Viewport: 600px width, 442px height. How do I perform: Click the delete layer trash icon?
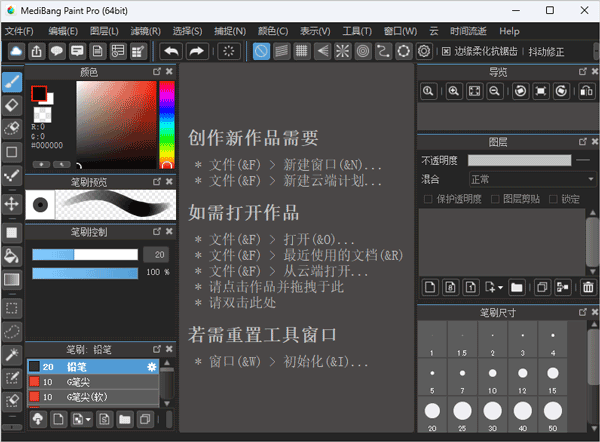(x=588, y=288)
